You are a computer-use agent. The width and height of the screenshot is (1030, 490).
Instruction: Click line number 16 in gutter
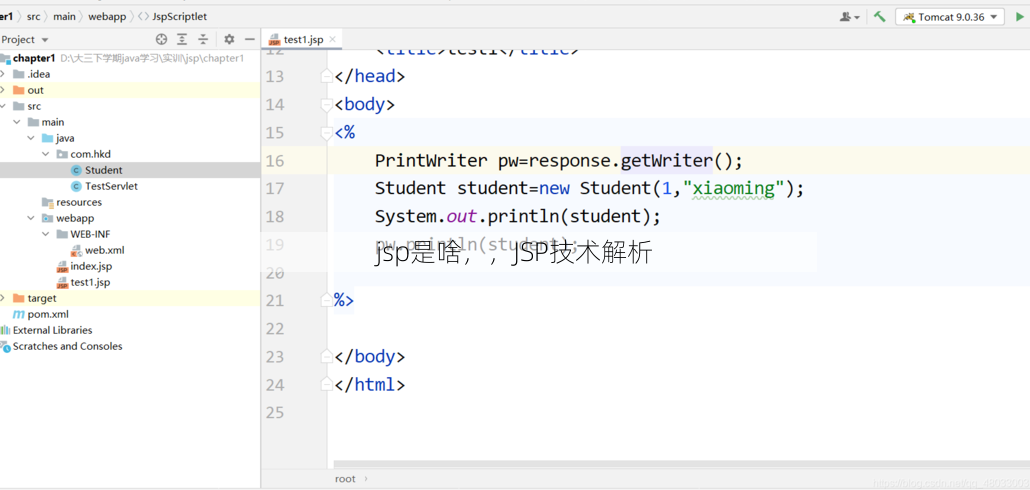click(x=275, y=161)
